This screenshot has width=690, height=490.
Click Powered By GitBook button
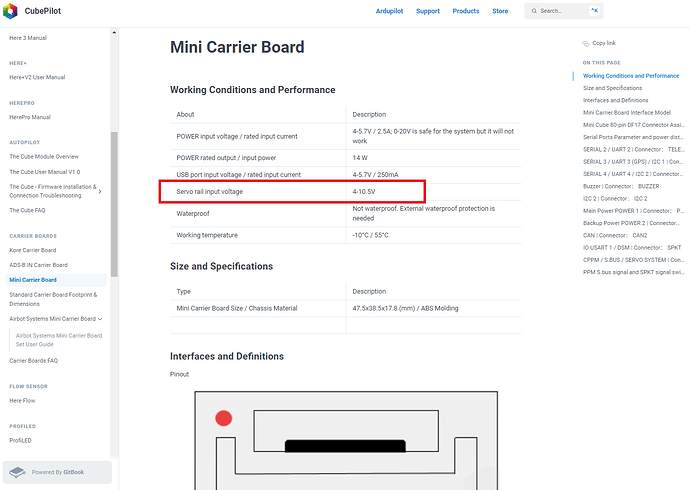coord(57,472)
